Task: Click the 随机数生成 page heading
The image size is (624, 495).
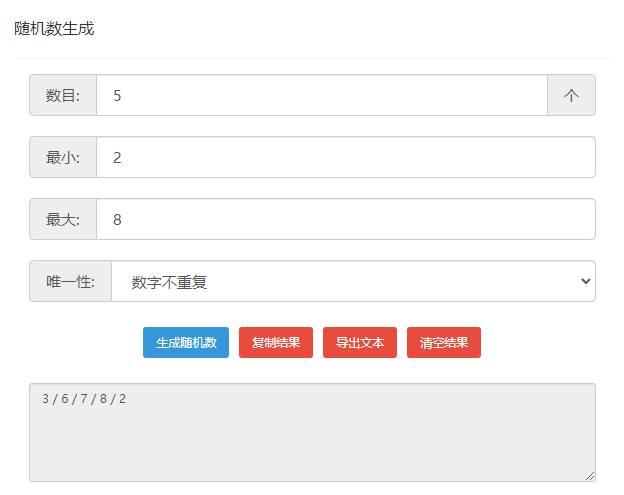Action: 54,29
